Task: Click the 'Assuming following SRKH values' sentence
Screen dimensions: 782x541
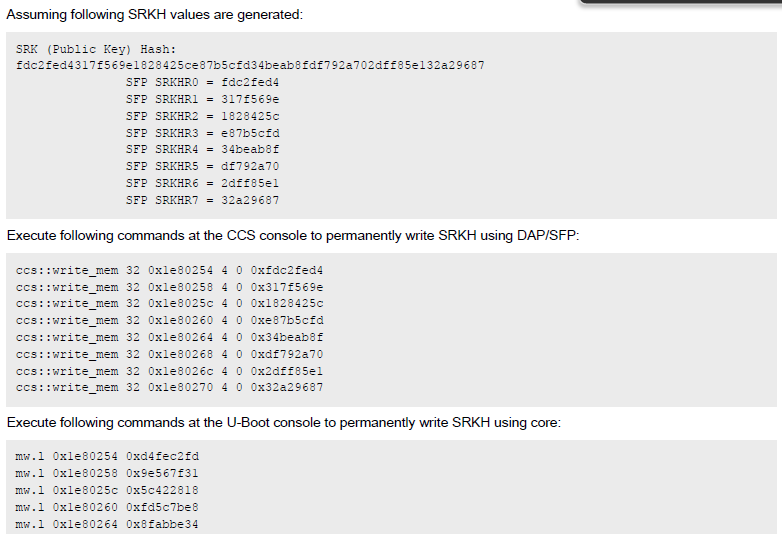Action: [x=155, y=15]
